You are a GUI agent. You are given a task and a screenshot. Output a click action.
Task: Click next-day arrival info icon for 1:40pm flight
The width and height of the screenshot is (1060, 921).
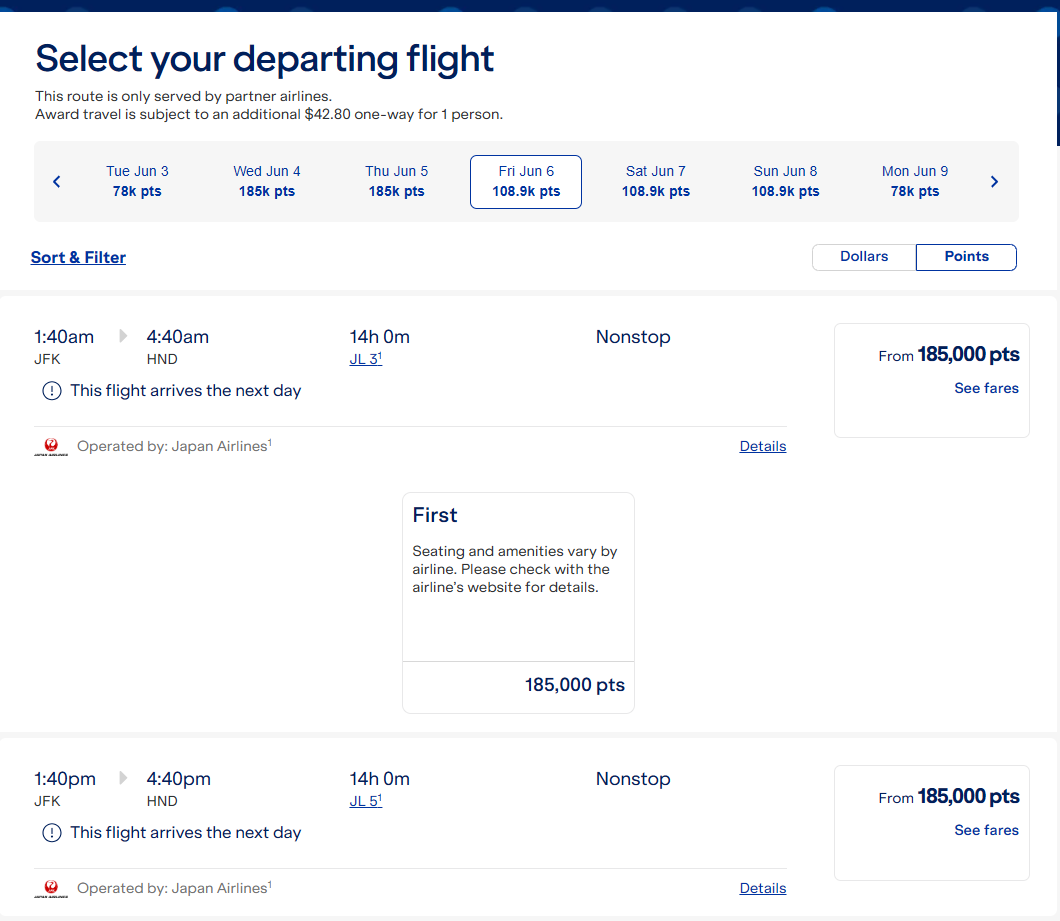51,833
